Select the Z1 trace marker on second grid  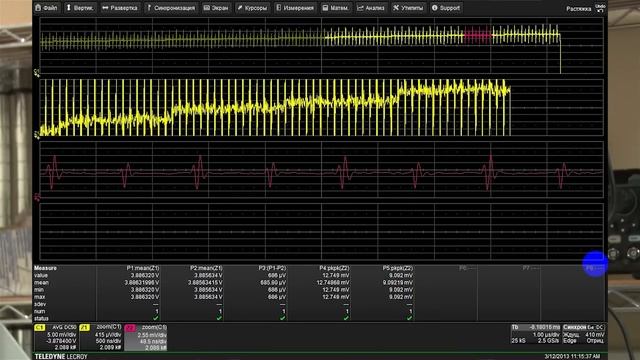click(x=37, y=135)
